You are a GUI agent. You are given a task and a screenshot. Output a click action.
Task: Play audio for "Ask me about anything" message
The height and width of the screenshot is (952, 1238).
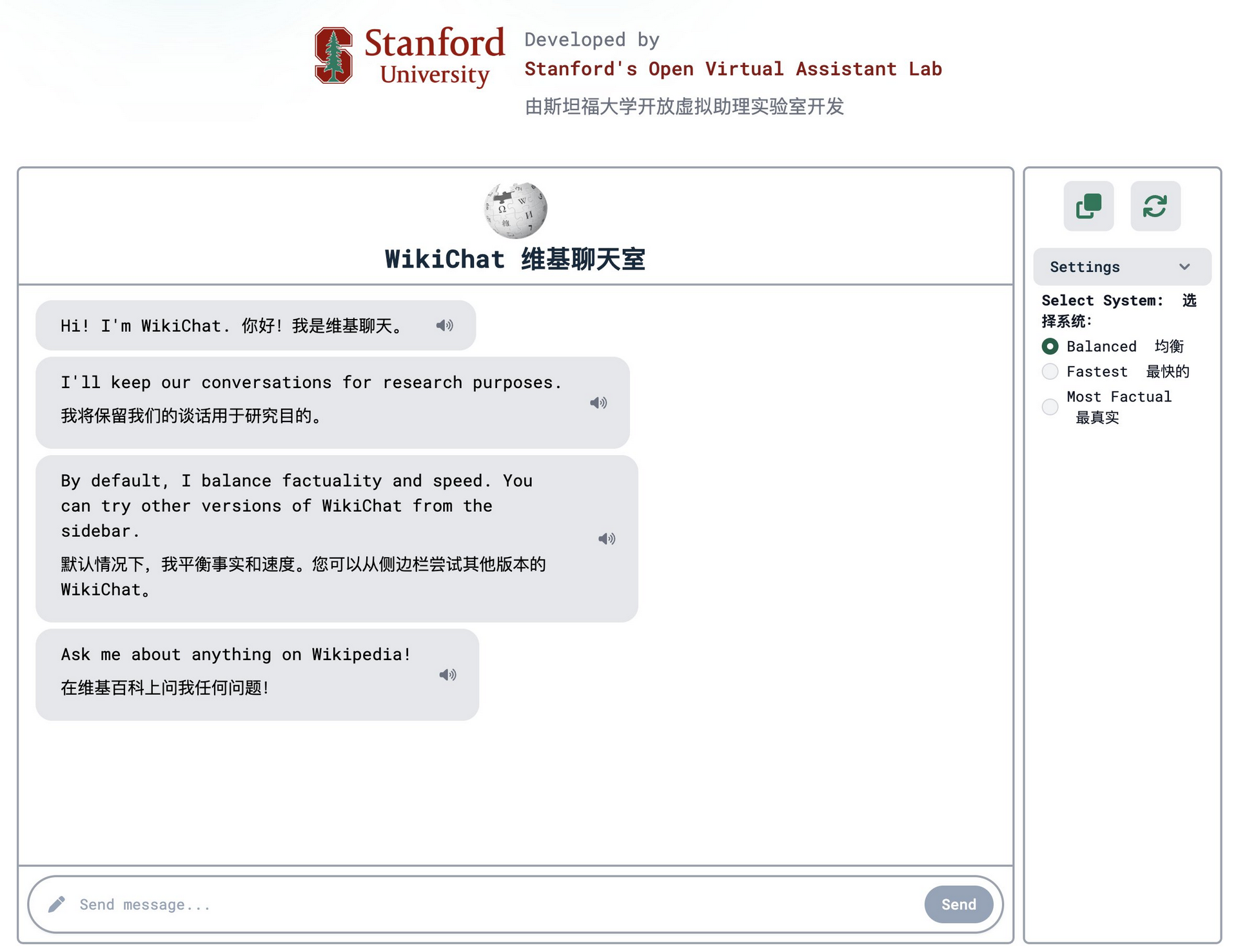pyautogui.click(x=447, y=675)
